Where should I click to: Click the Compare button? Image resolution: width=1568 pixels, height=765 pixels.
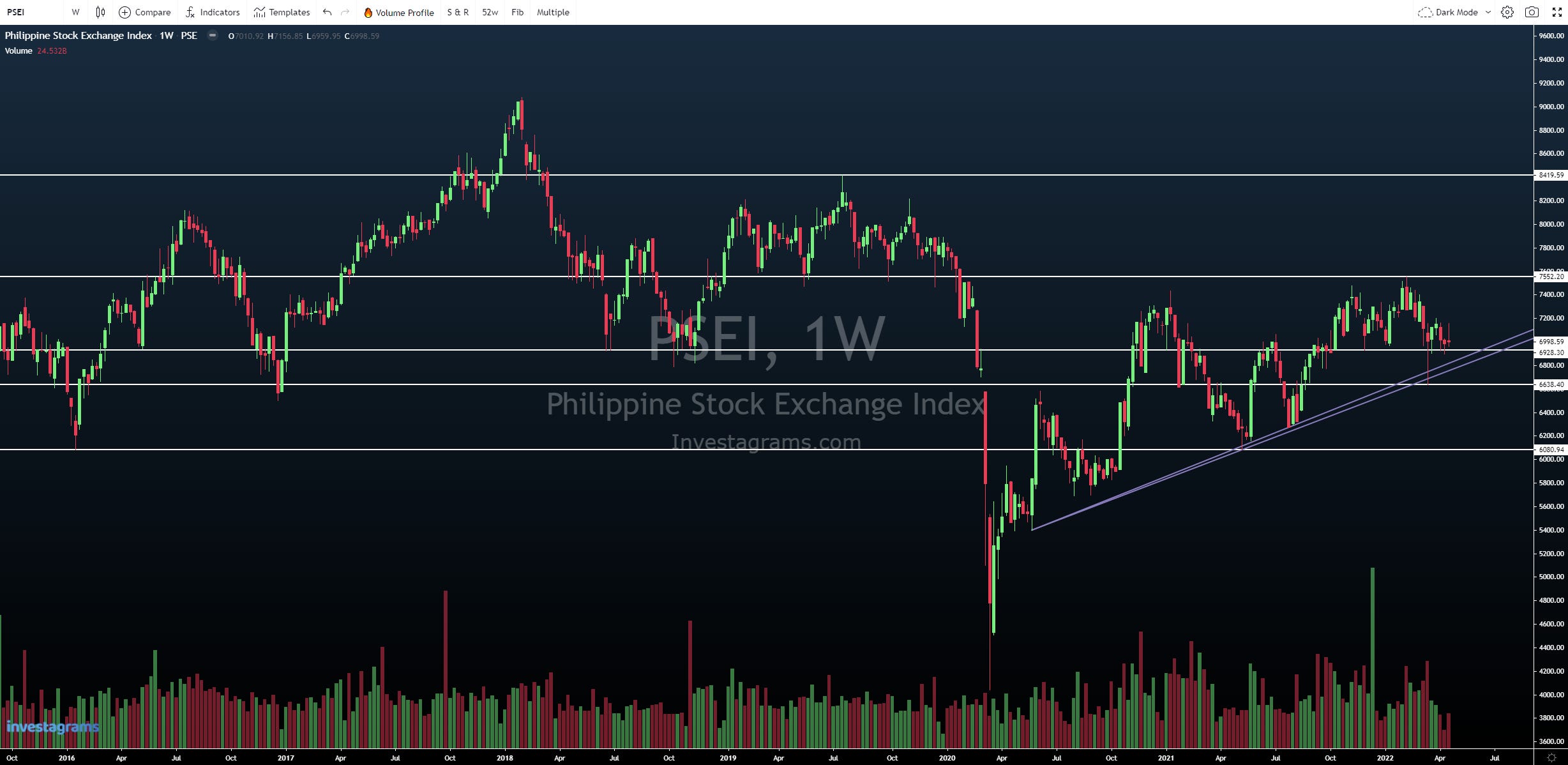click(145, 12)
